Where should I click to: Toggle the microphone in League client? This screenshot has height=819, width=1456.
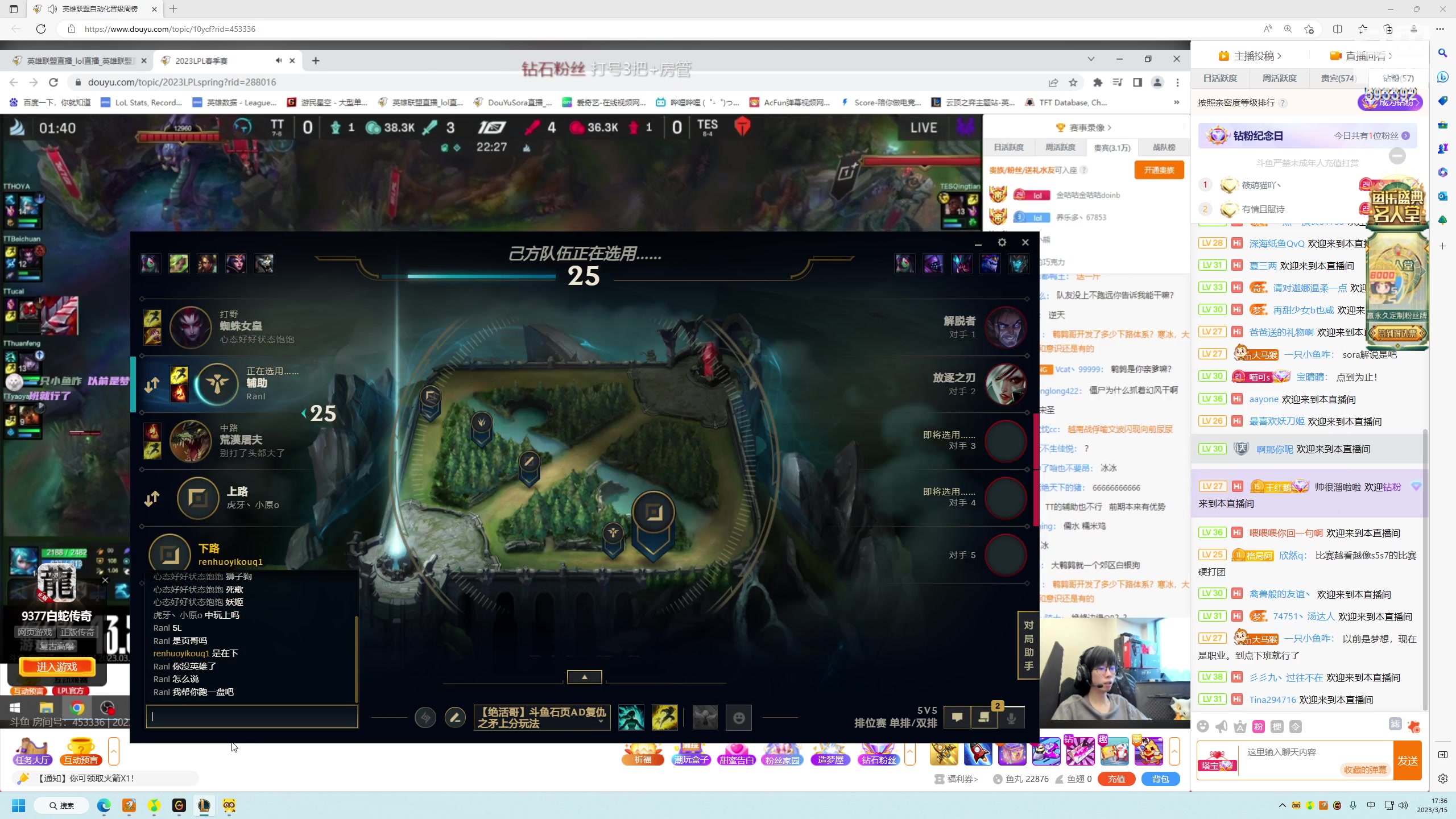1011,718
